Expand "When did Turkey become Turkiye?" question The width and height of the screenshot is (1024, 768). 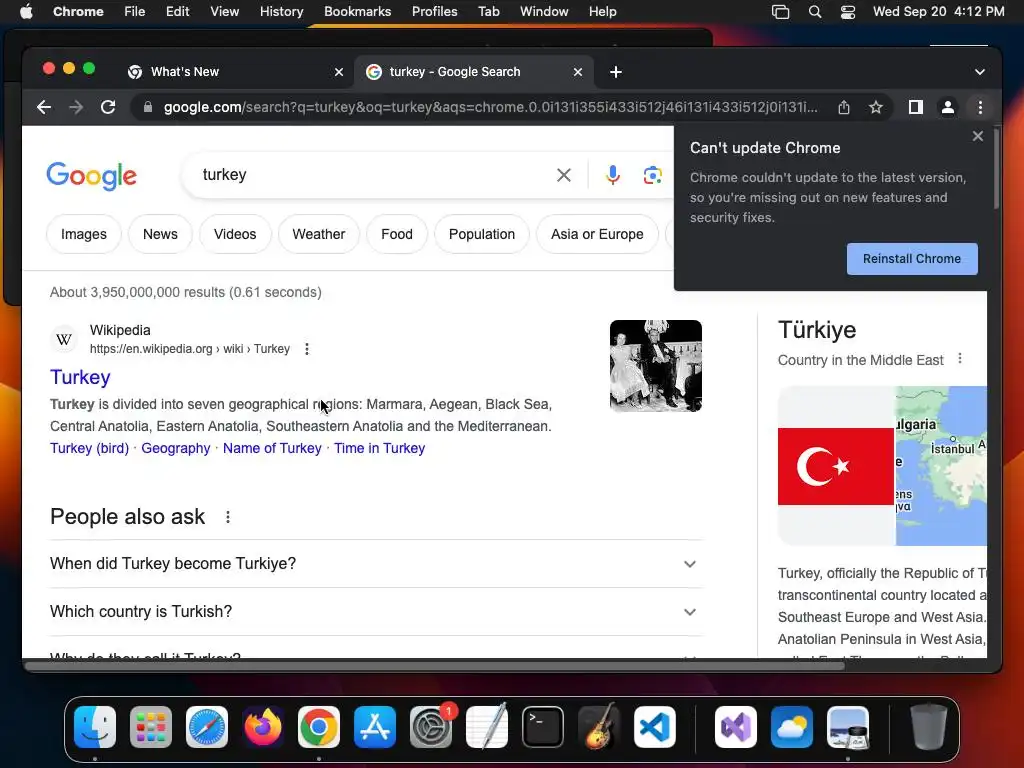tap(376, 564)
